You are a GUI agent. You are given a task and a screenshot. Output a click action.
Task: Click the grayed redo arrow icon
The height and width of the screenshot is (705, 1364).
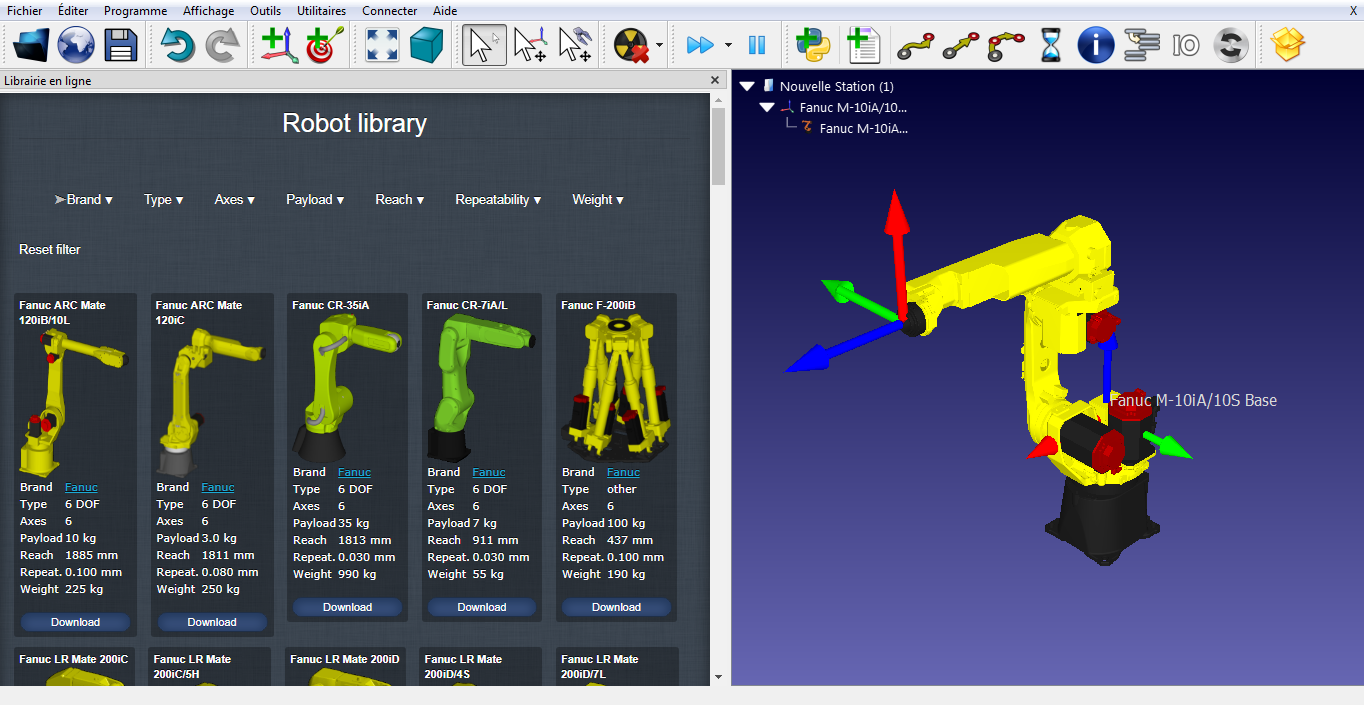pos(222,45)
